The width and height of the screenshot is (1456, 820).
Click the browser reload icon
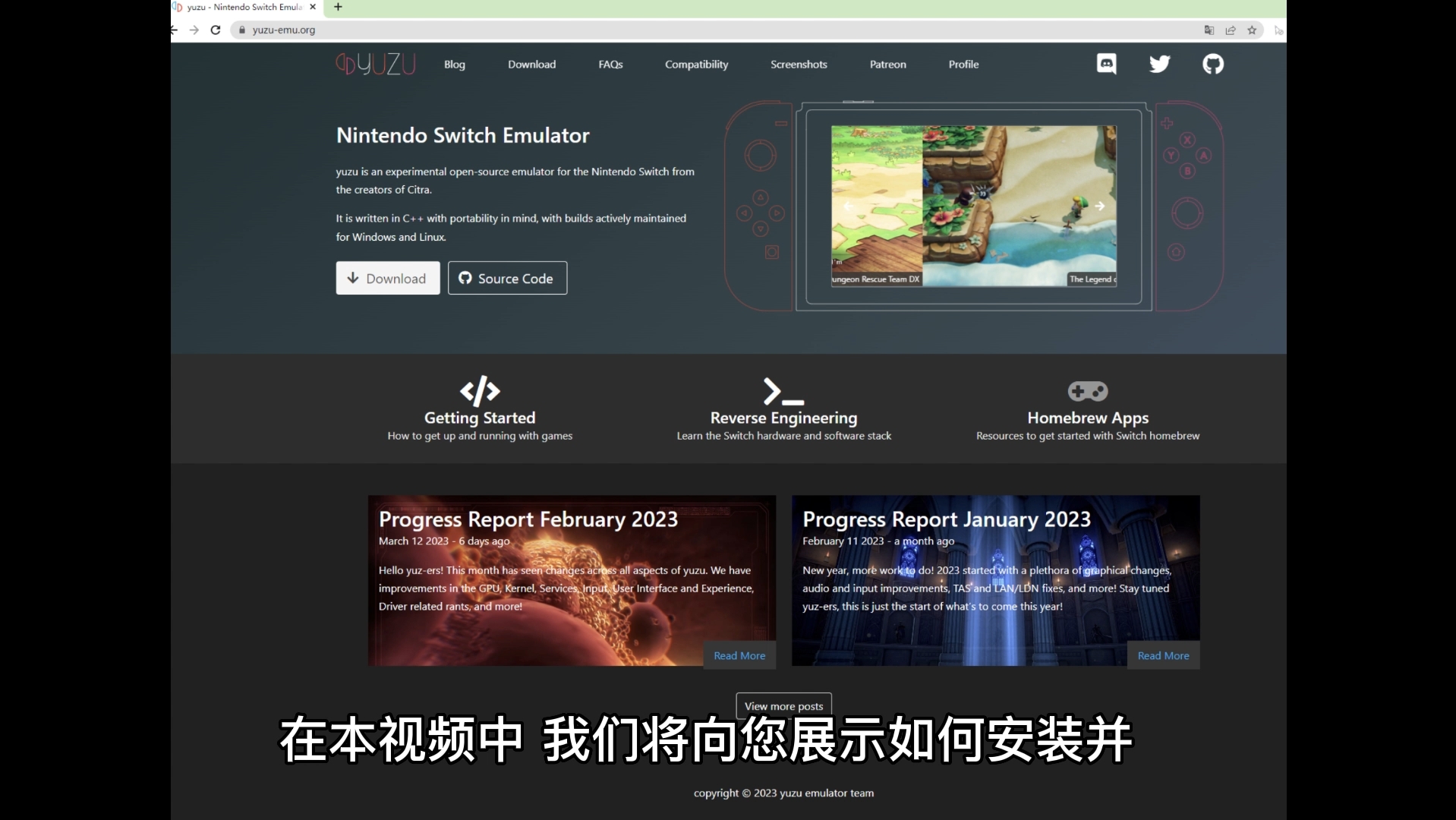coord(216,30)
